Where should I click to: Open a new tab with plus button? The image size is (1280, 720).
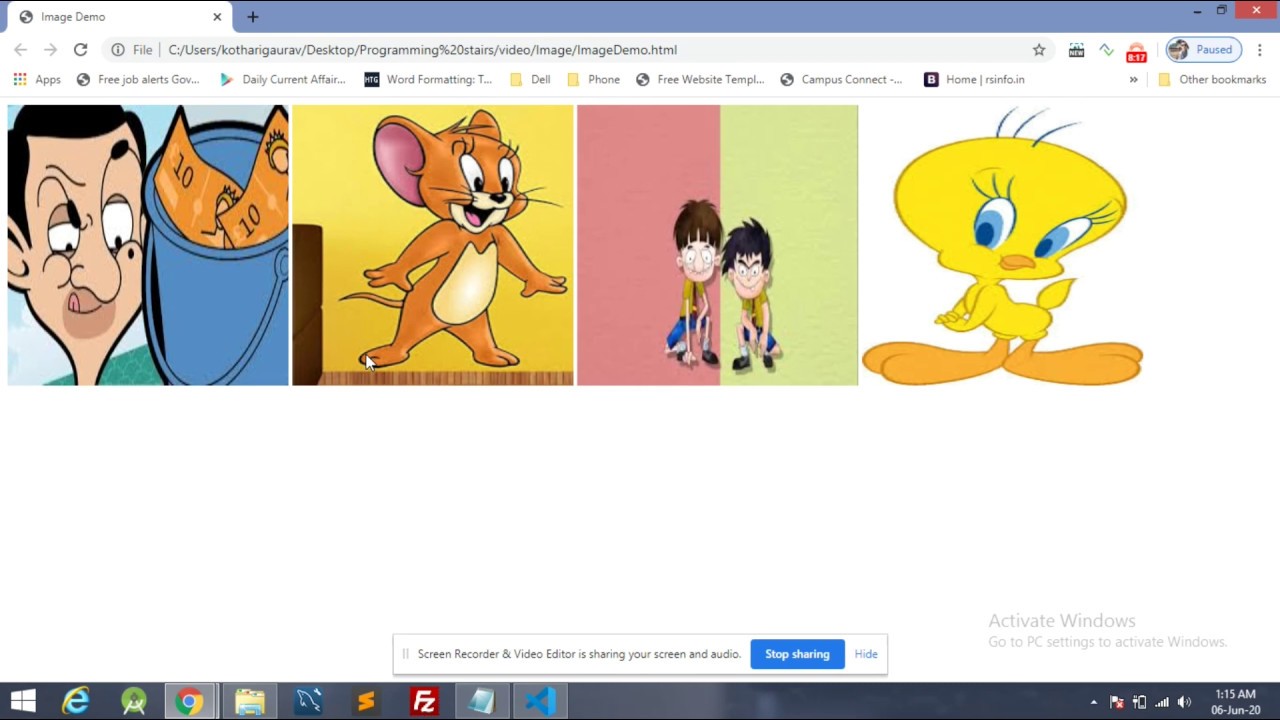[x=253, y=17]
